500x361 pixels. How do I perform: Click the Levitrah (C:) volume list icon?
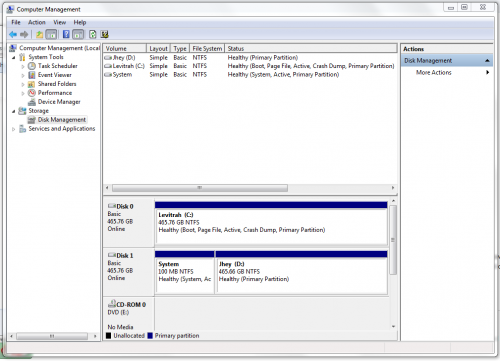108,66
